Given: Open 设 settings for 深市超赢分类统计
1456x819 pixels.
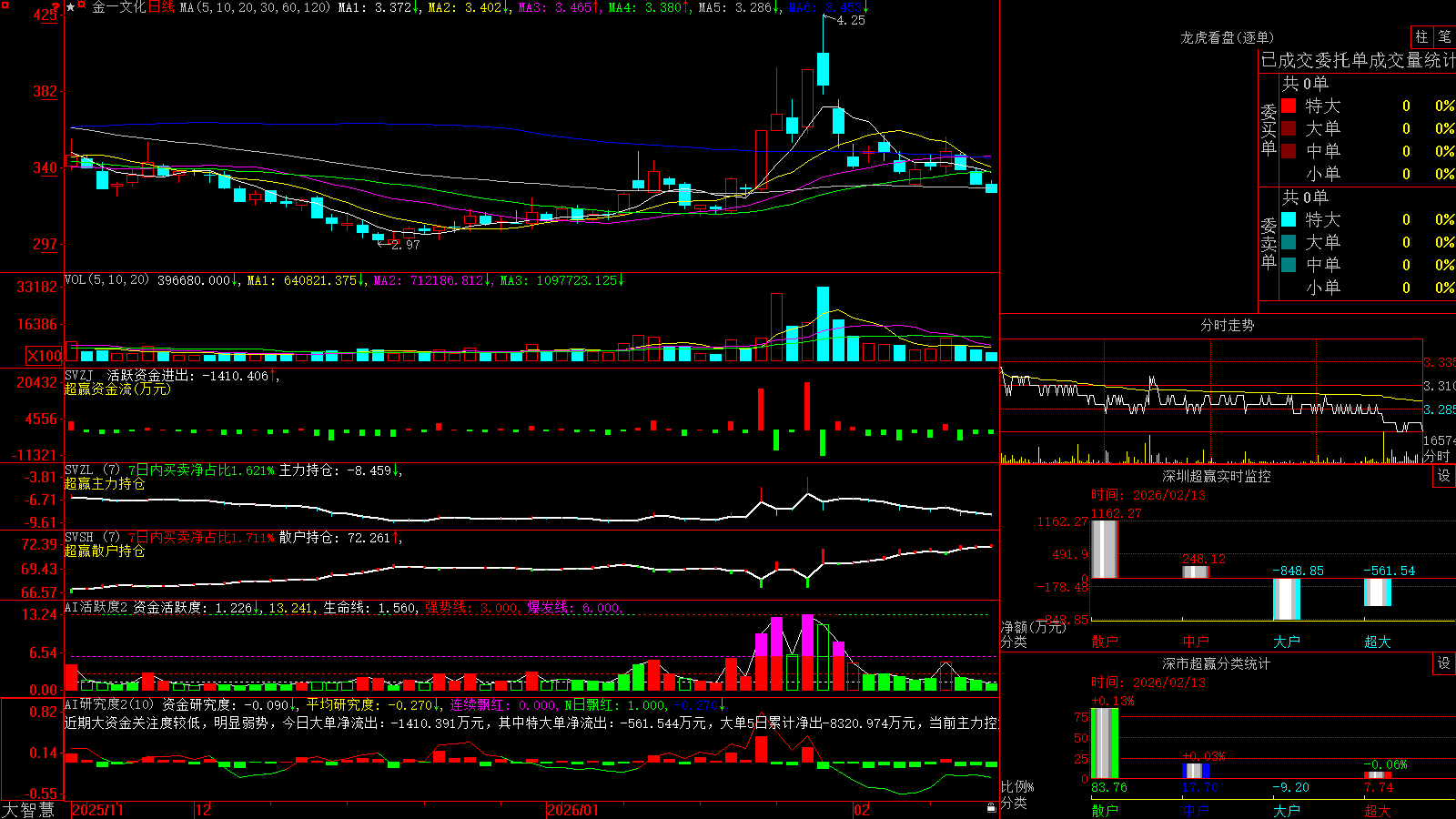Looking at the screenshot, I should coord(1444,663).
